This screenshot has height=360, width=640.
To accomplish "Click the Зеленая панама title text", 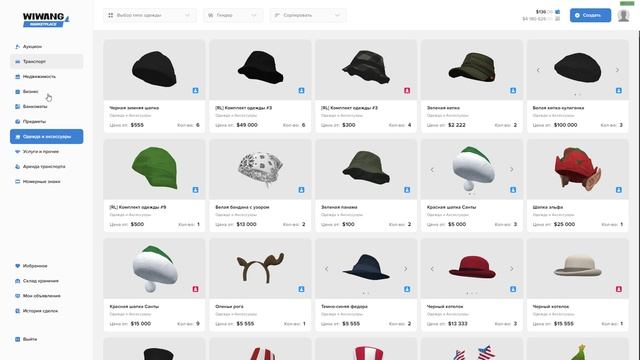I will tap(339, 207).
